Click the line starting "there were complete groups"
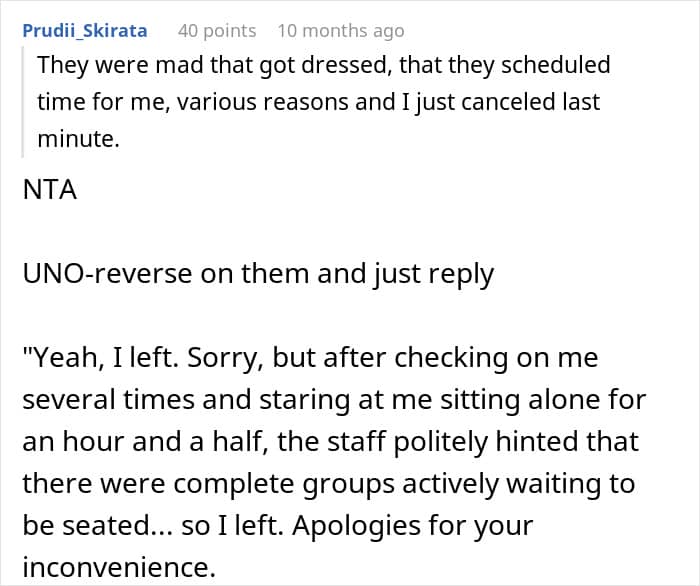Viewport: 700px width, 586px height. [x=328, y=484]
